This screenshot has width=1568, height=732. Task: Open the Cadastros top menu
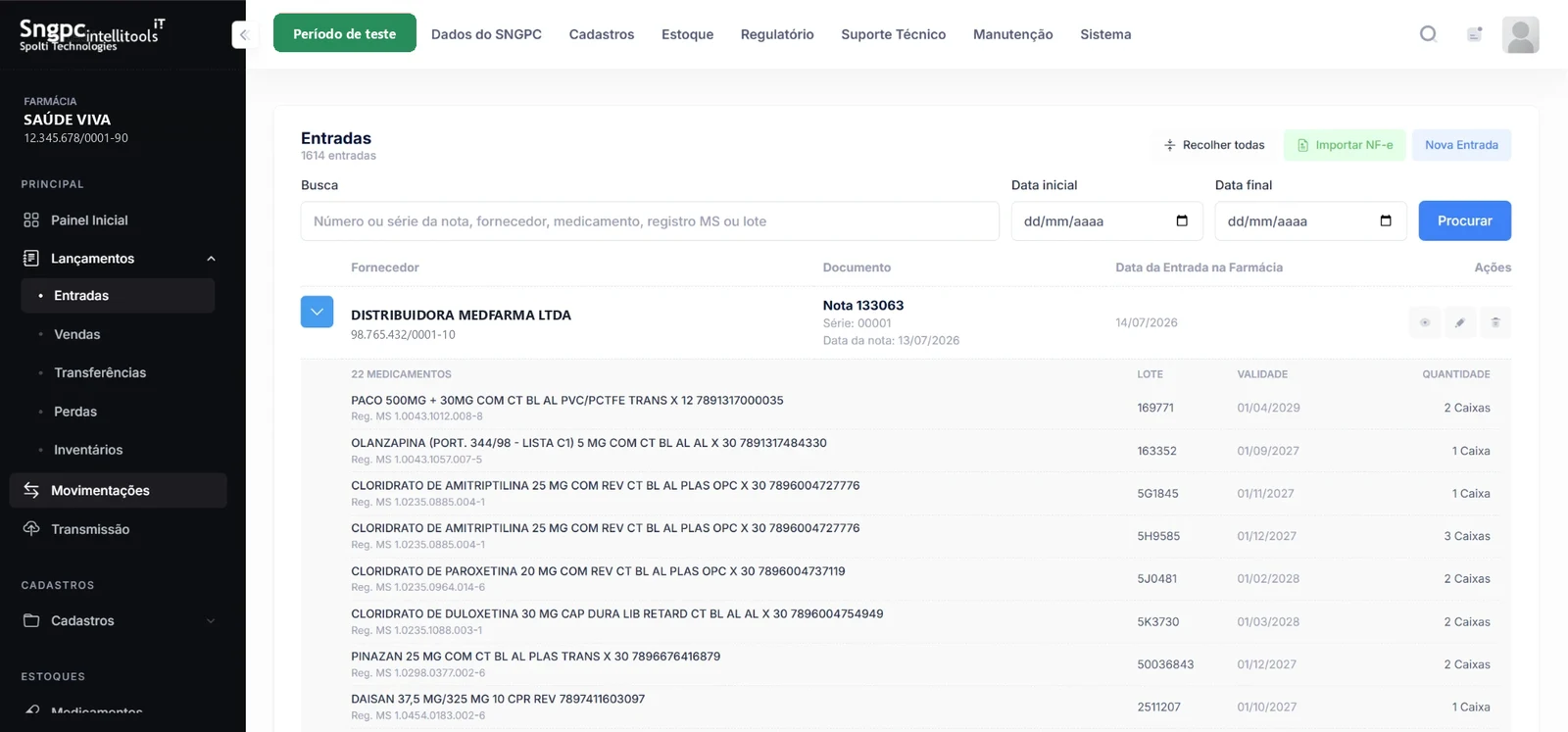[x=602, y=34]
